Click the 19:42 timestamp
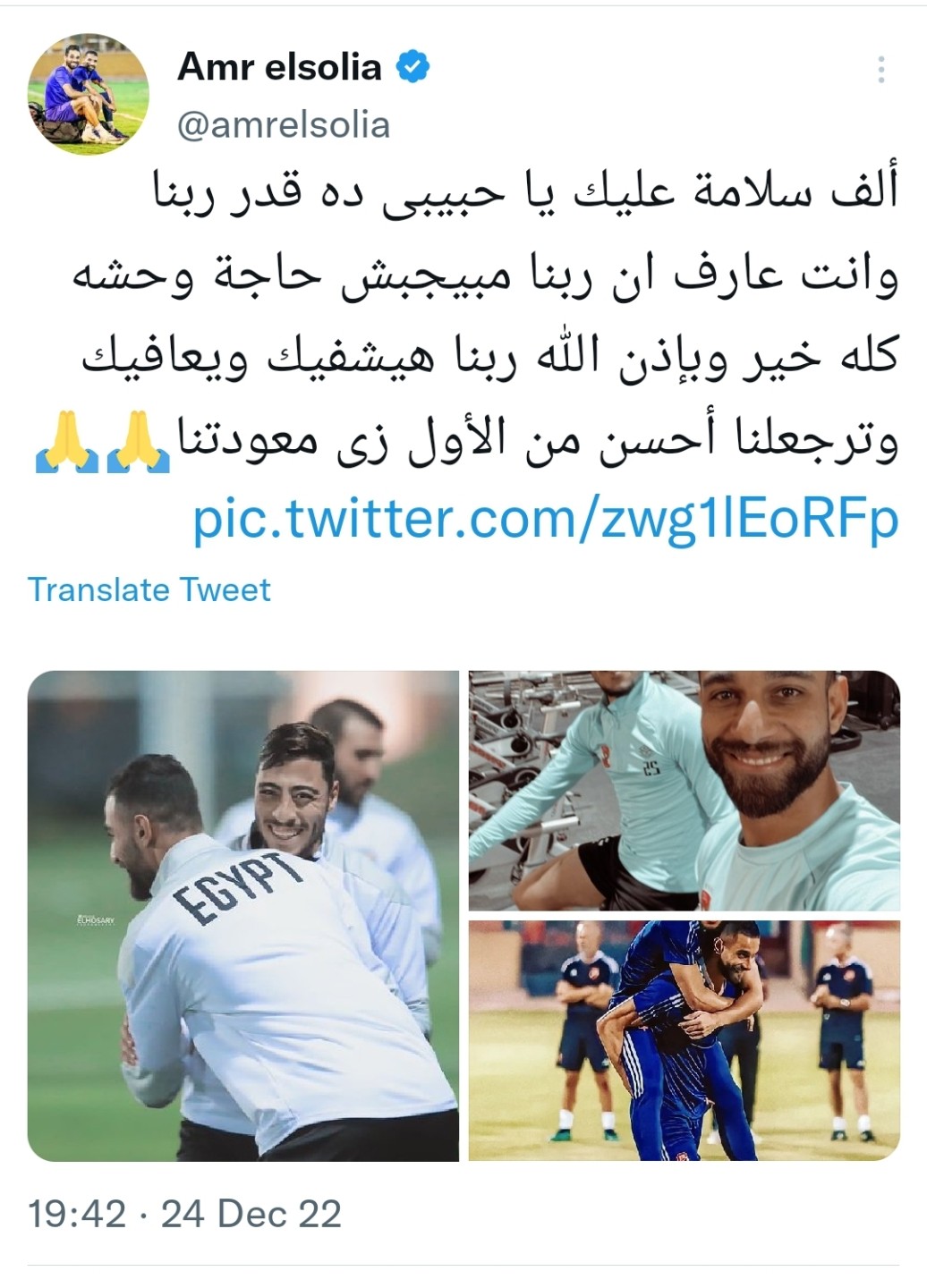The image size is (927, 1288). click(x=77, y=1215)
